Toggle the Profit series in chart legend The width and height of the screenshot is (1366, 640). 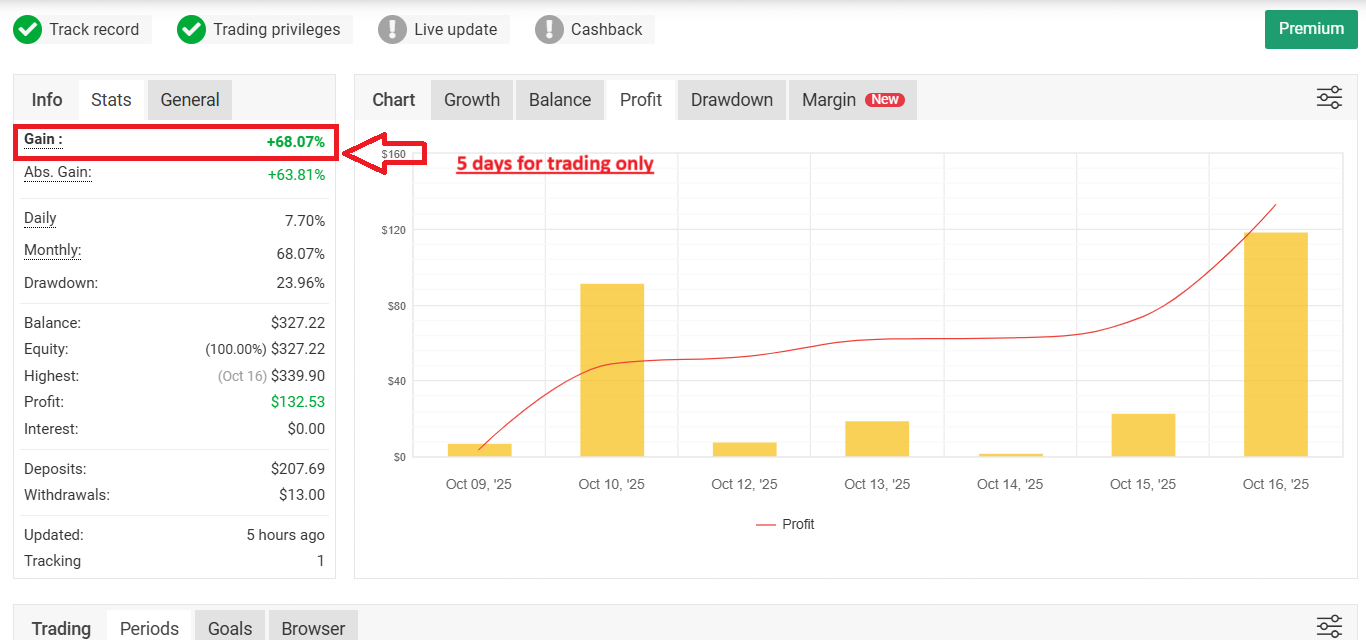click(x=785, y=524)
